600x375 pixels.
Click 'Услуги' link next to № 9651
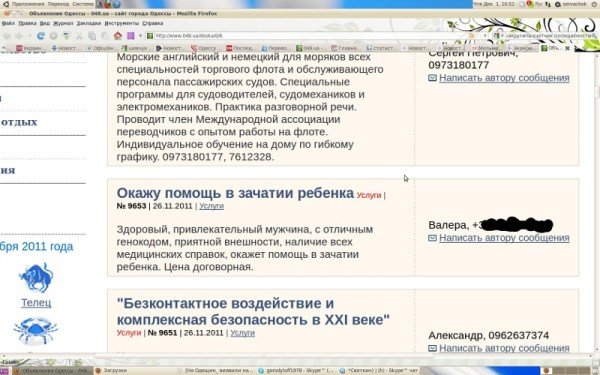click(x=243, y=333)
